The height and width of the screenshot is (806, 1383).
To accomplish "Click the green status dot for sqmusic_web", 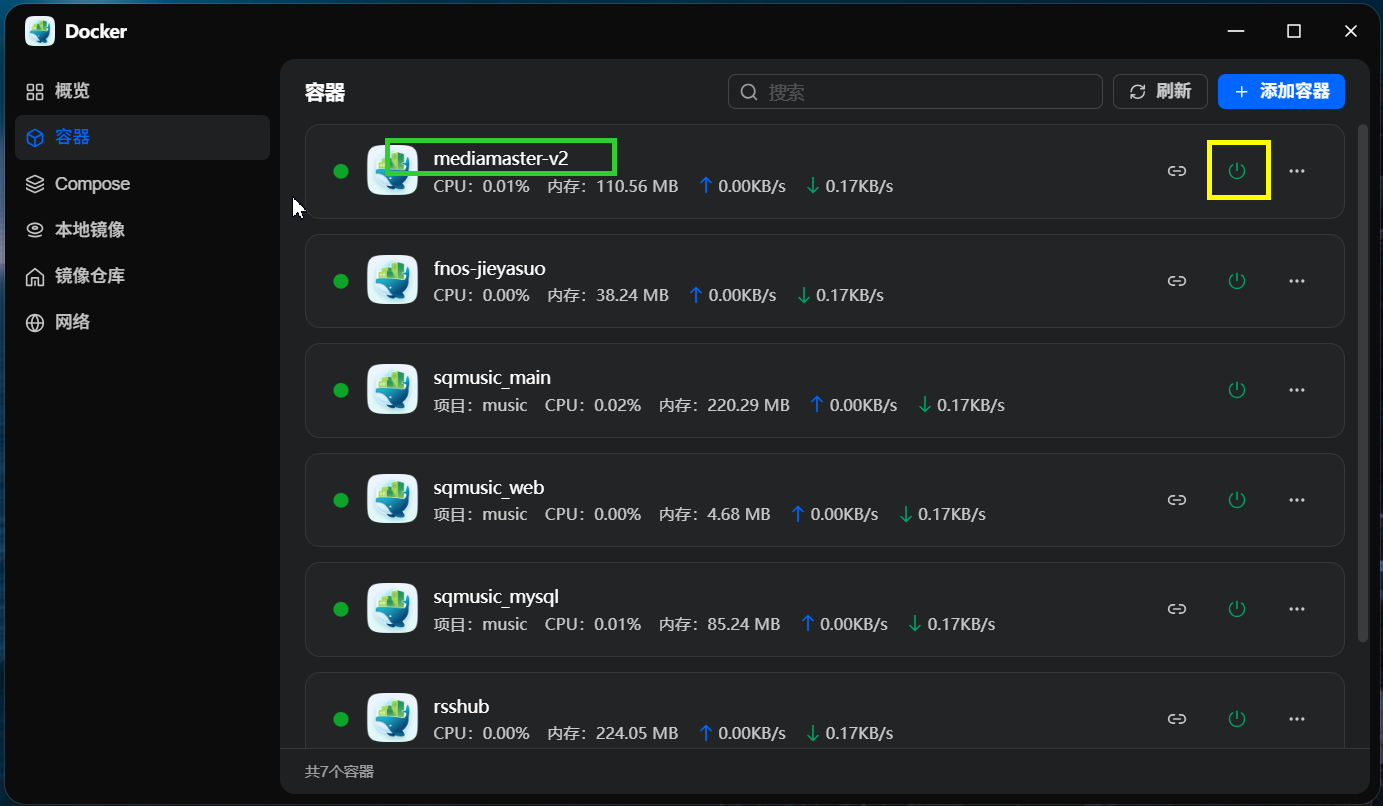I will pyautogui.click(x=341, y=499).
